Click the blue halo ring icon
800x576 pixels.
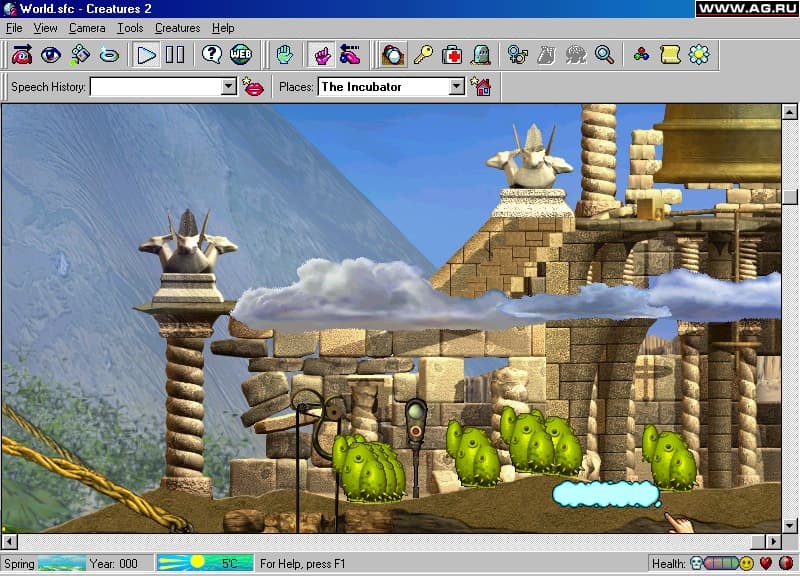pyautogui.click(x=109, y=55)
